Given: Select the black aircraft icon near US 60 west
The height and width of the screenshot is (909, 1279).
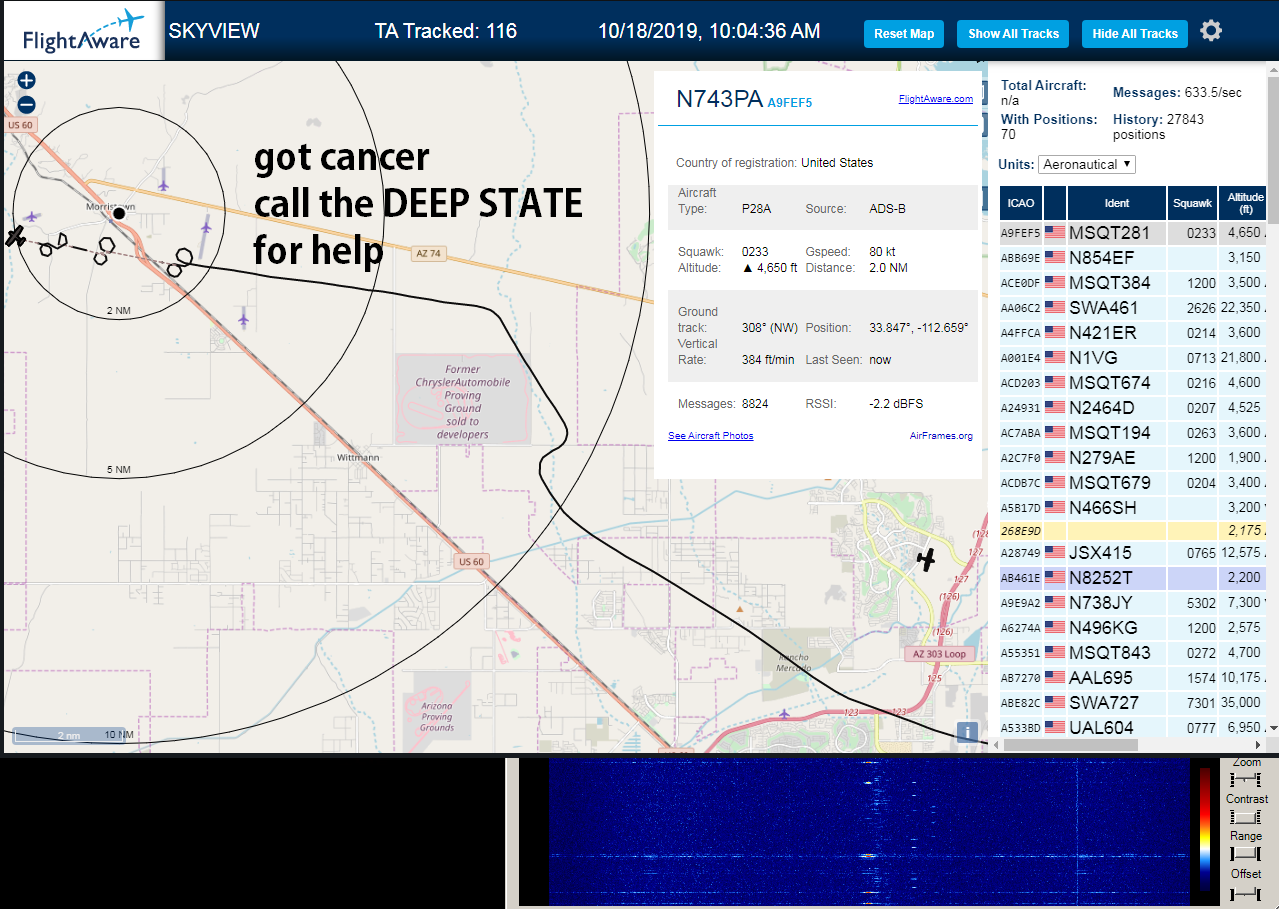Looking at the screenshot, I should pyautogui.click(x=14, y=236).
